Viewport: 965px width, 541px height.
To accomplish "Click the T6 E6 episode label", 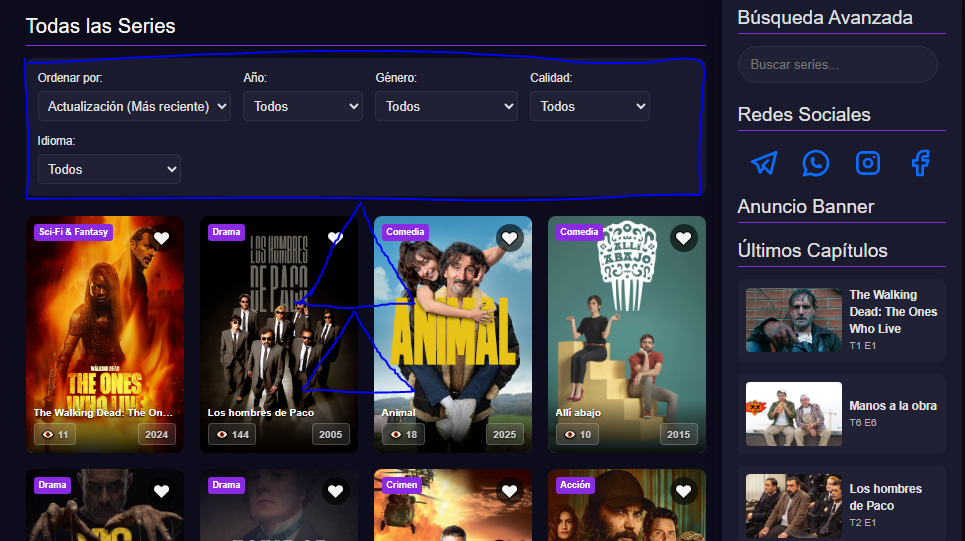I will 863,423.
